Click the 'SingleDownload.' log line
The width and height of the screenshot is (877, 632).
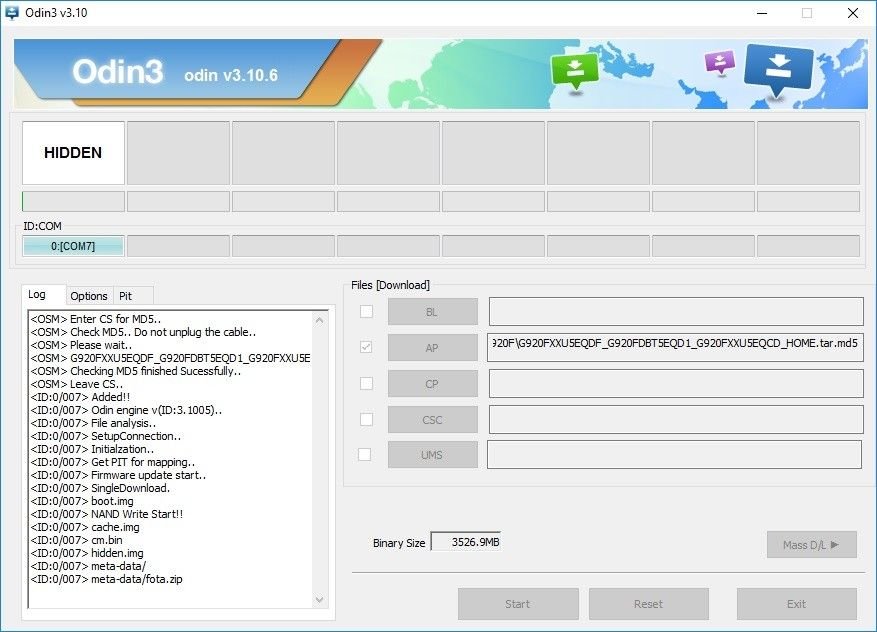[x=100, y=488]
